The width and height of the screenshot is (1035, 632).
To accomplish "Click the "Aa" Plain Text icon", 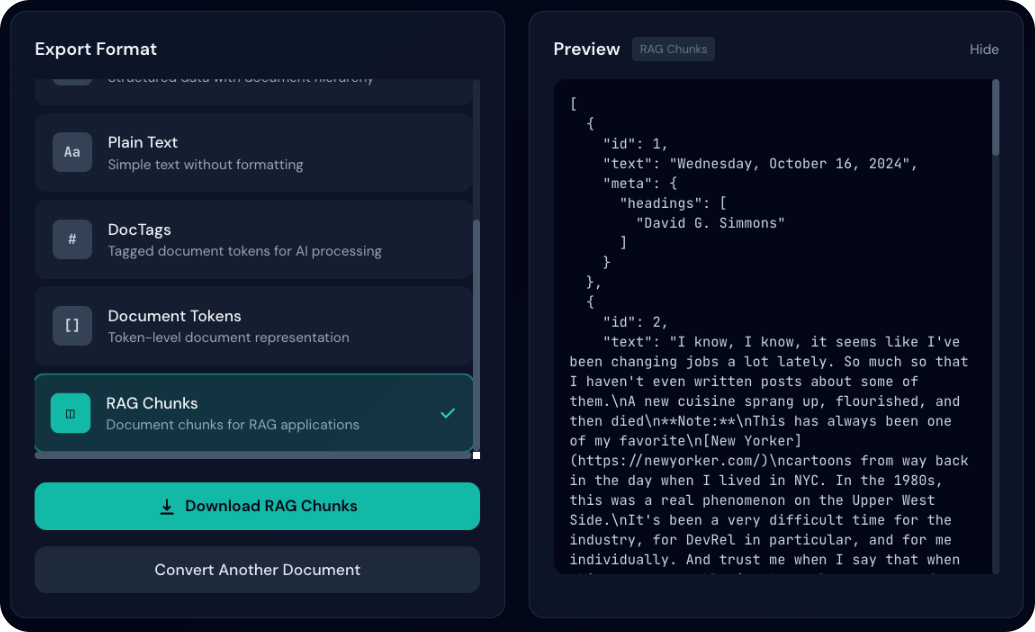I will coord(72,152).
